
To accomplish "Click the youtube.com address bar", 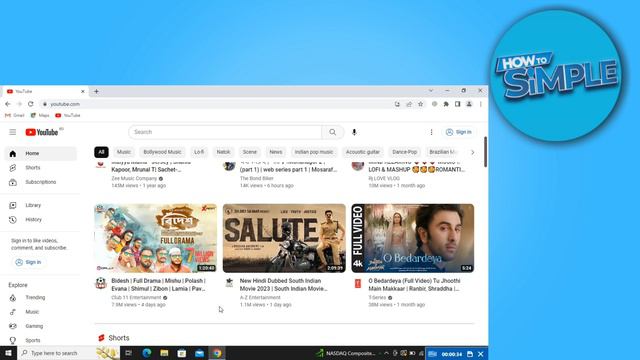I will pyautogui.click(x=216, y=104).
